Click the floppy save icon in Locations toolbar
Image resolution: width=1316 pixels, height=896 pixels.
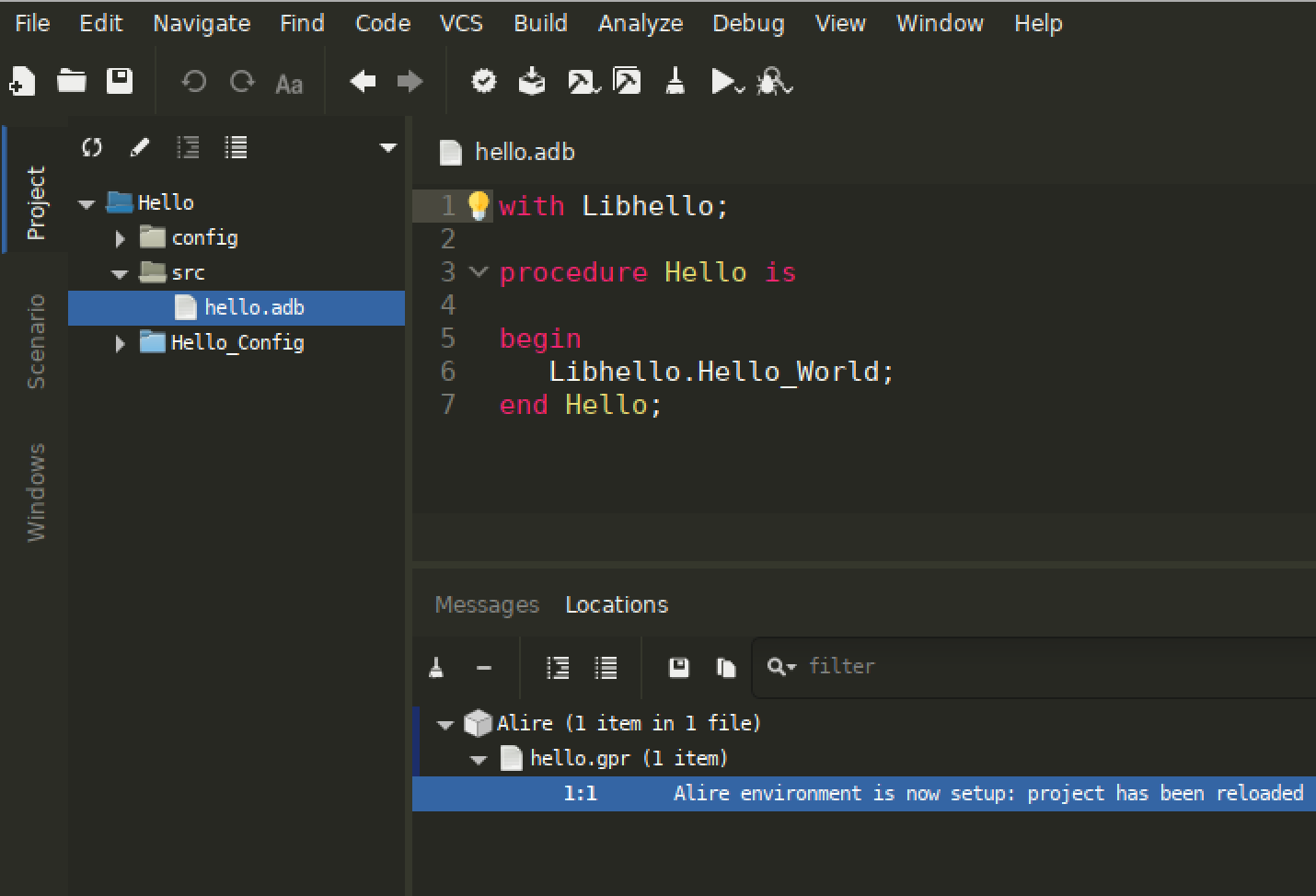coord(679,668)
